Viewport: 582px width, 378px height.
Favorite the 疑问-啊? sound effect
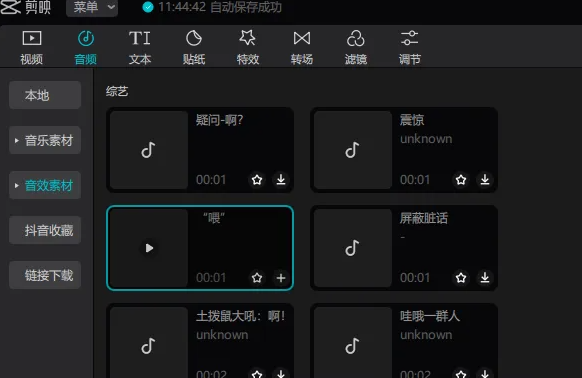point(257,180)
